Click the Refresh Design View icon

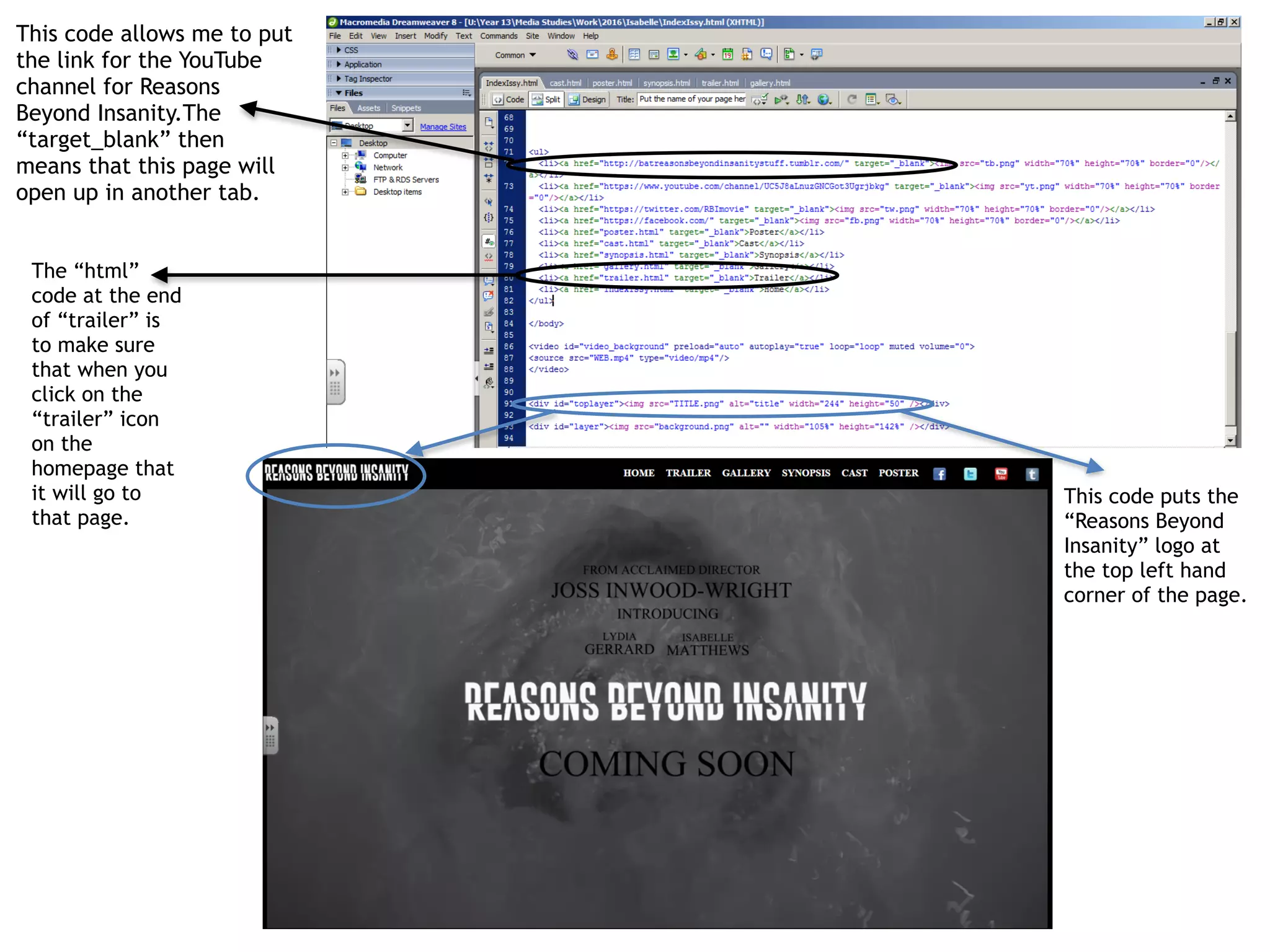pyautogui.click(x=852, y=99)
